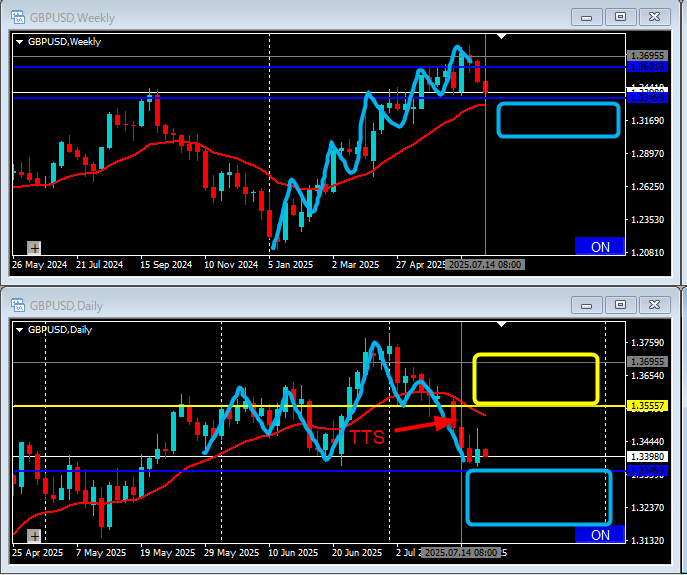Close the GBPUSD,Daily chart window
687x575 pixels.
click(x=655, y=305)
